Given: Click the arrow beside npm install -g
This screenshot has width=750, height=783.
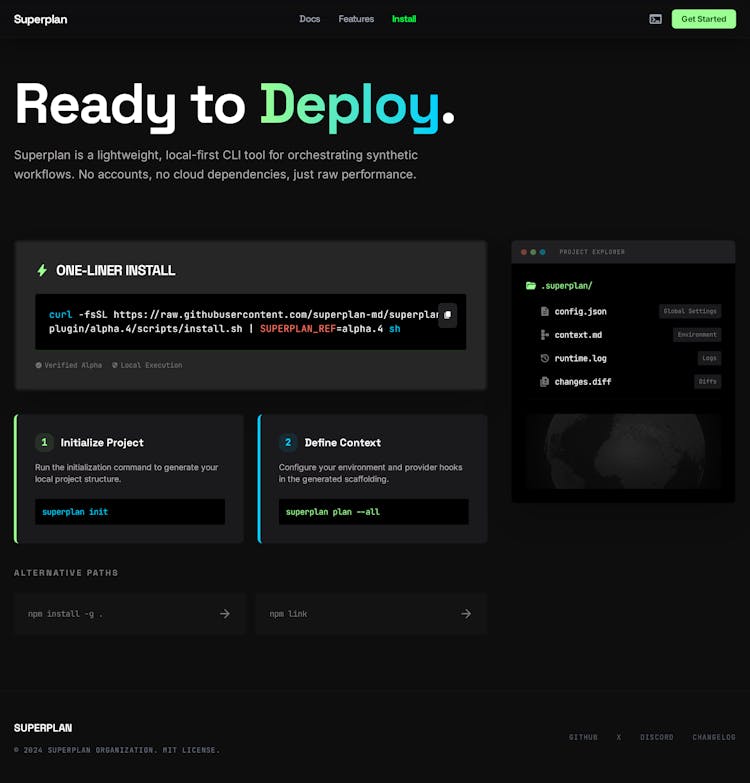Looking at the screenshot, I should pyautogui.click(x=225, y=614).
